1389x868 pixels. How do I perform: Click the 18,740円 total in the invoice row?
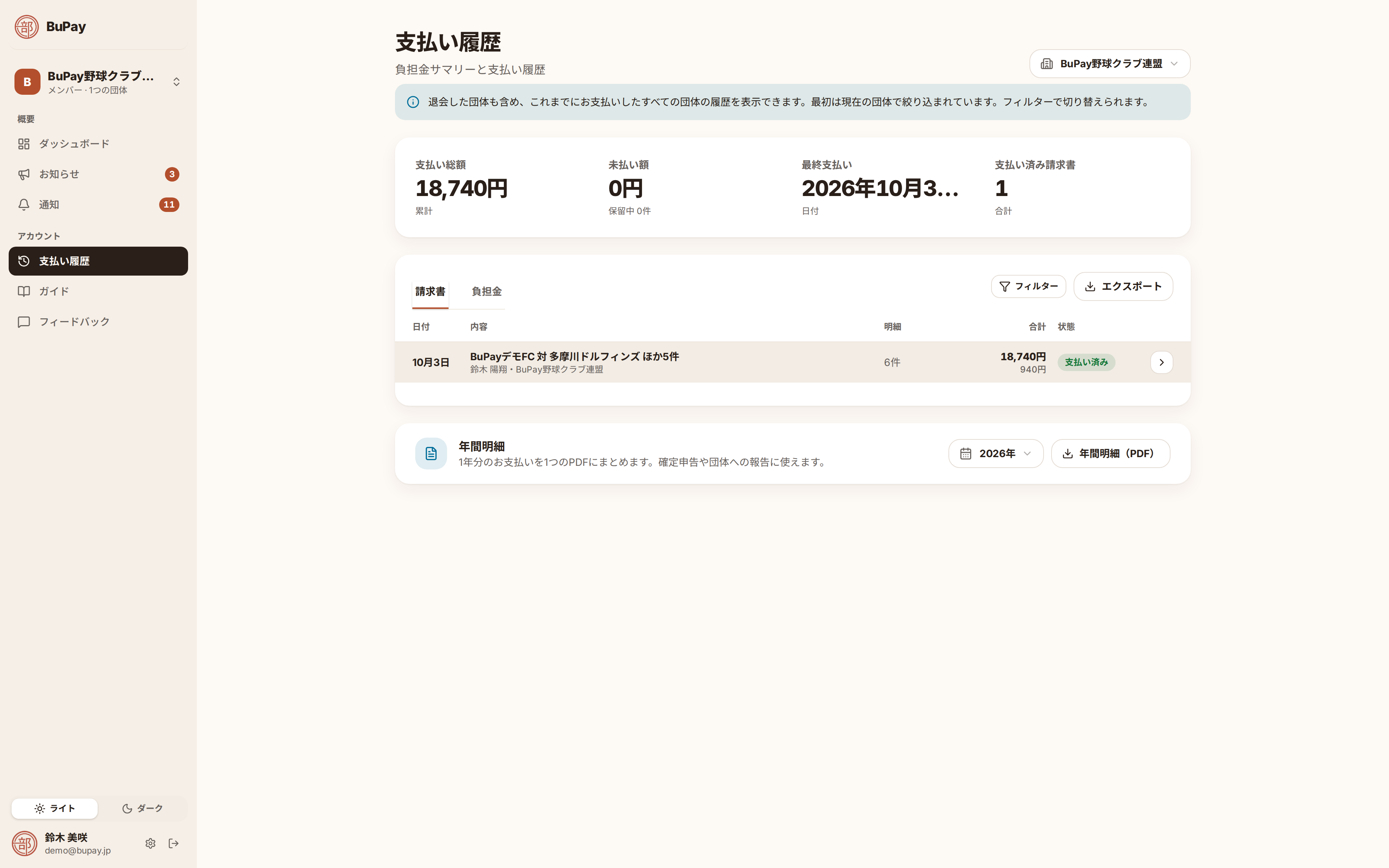click(1023, 357)
